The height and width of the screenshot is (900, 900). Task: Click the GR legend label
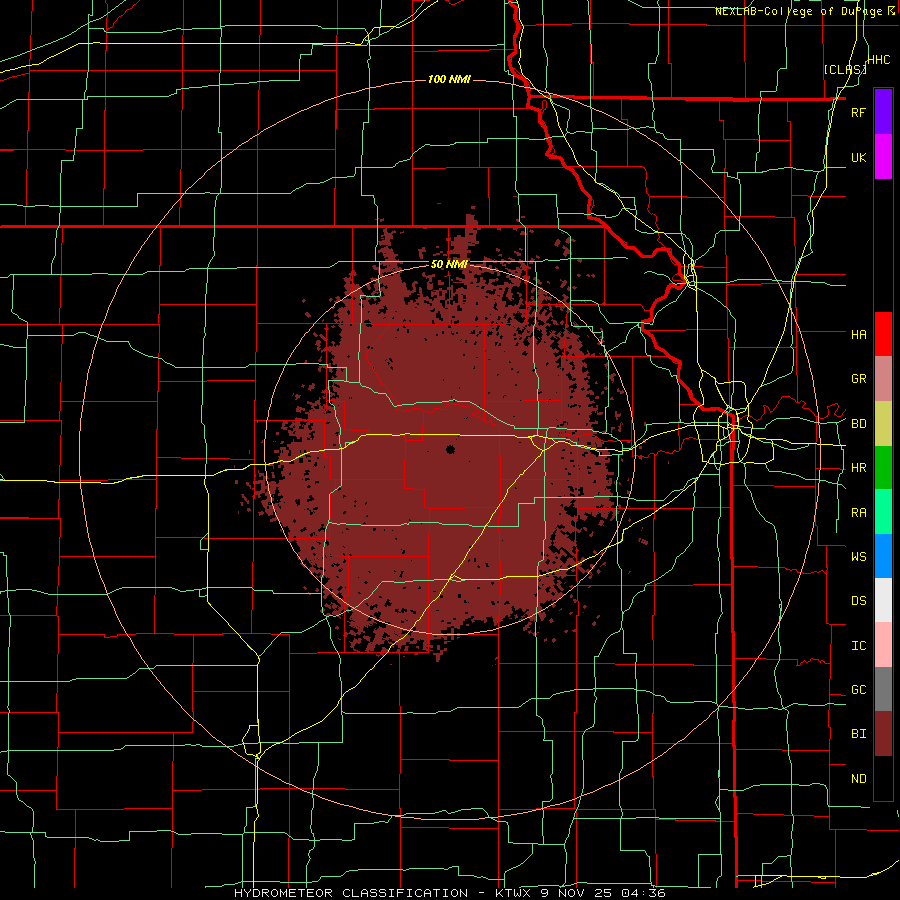point(858,379)
